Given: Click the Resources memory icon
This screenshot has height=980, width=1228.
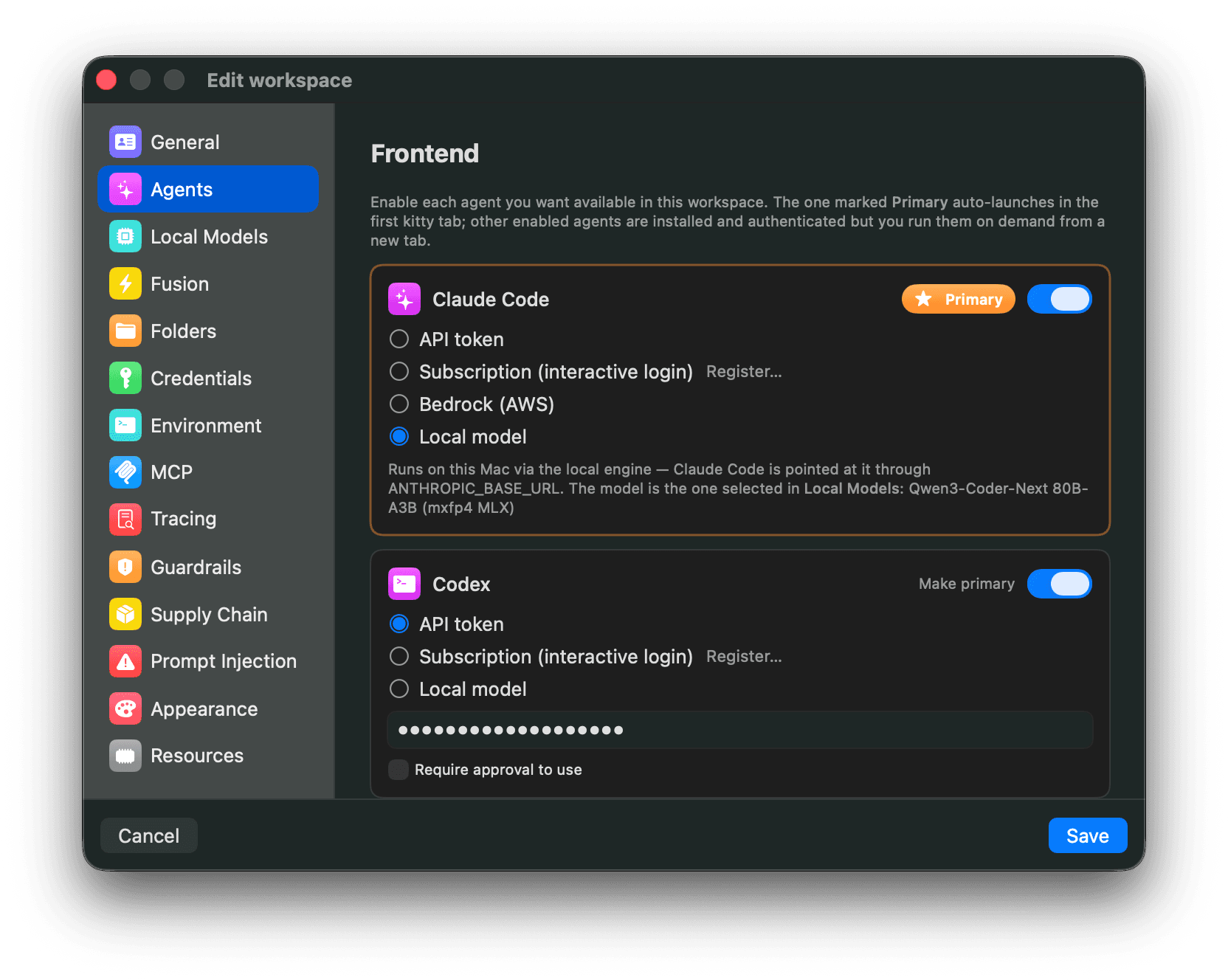Looking at the screenshot, I should click(x=125, y=756).
